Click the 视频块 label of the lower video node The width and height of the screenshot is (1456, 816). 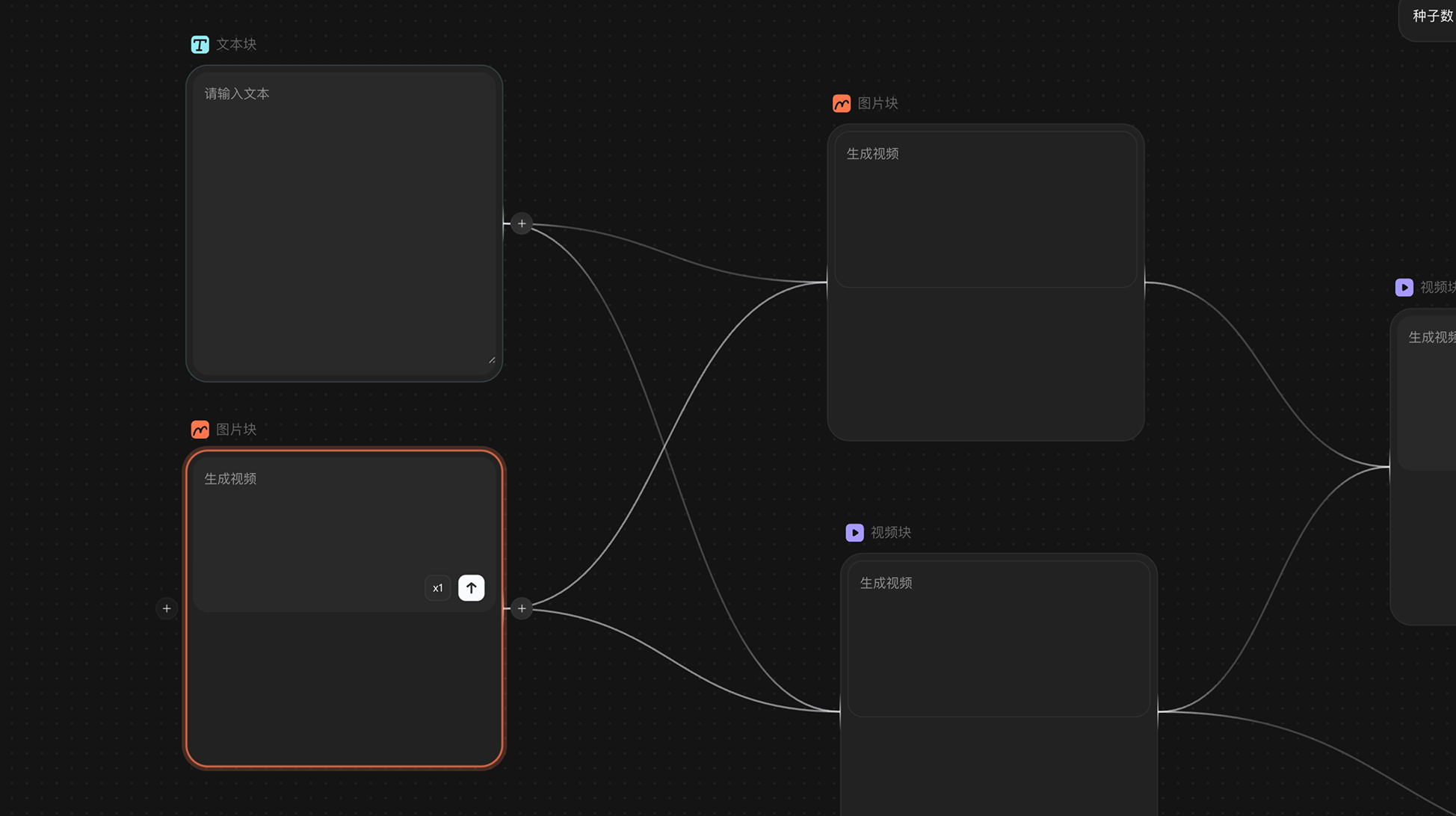pyautogui.click(x=891, y=533)
